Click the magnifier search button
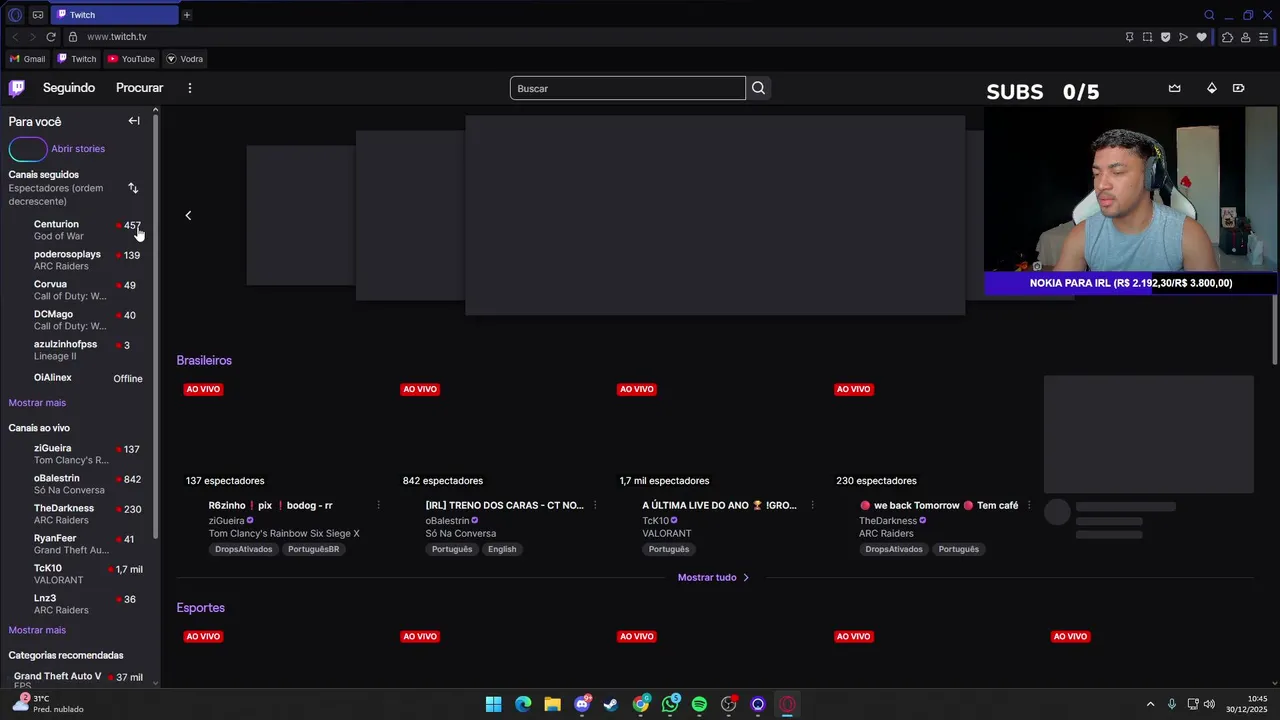 [758, 88]
